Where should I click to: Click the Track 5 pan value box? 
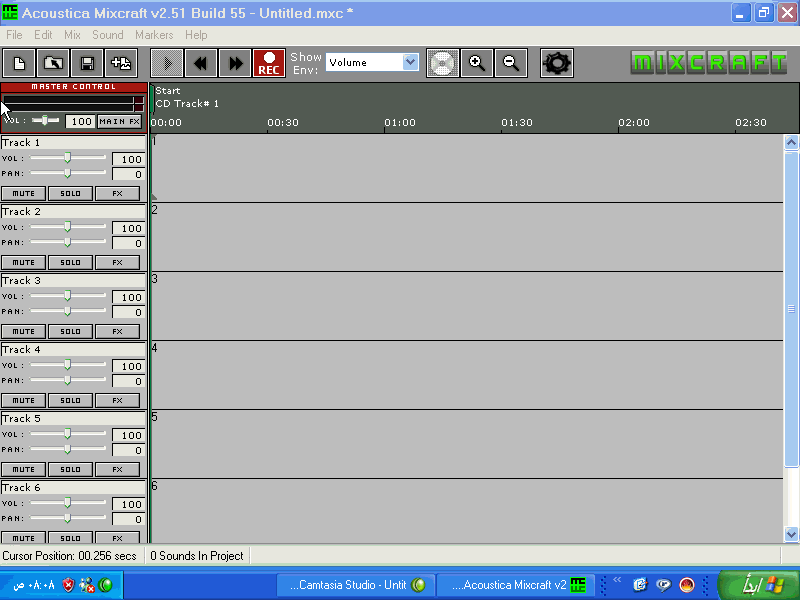128,451
